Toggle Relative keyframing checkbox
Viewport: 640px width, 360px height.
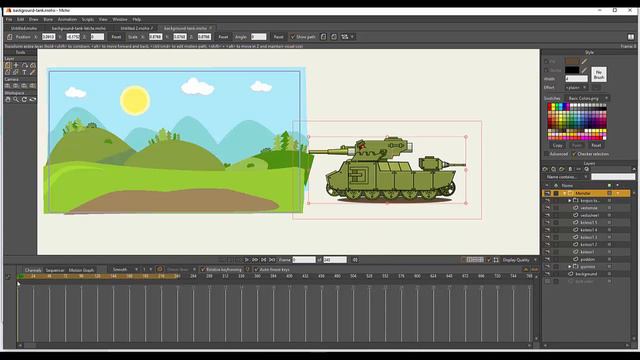(203, 269)
